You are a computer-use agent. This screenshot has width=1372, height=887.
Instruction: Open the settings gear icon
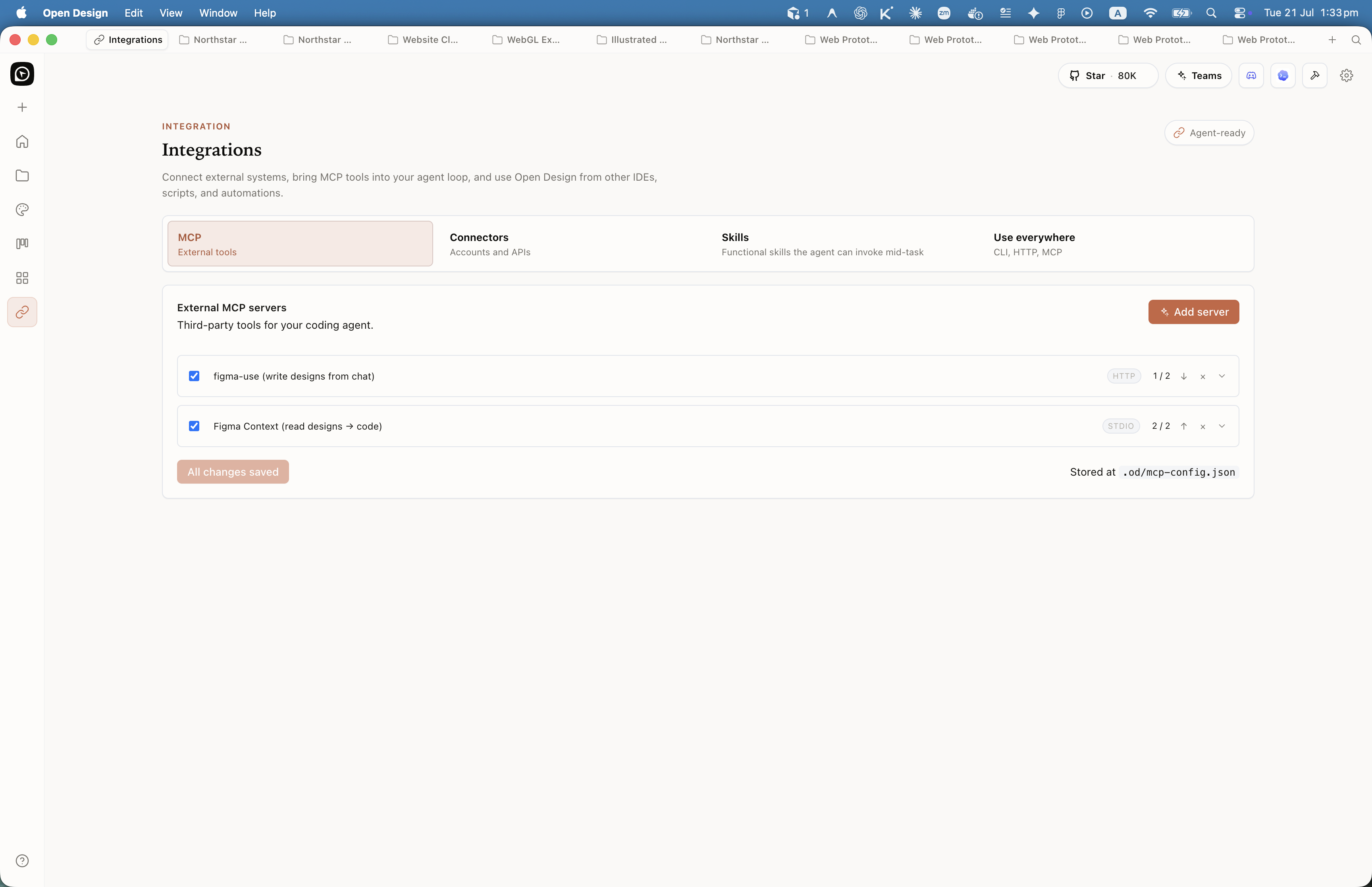[x=1346, y=75]
